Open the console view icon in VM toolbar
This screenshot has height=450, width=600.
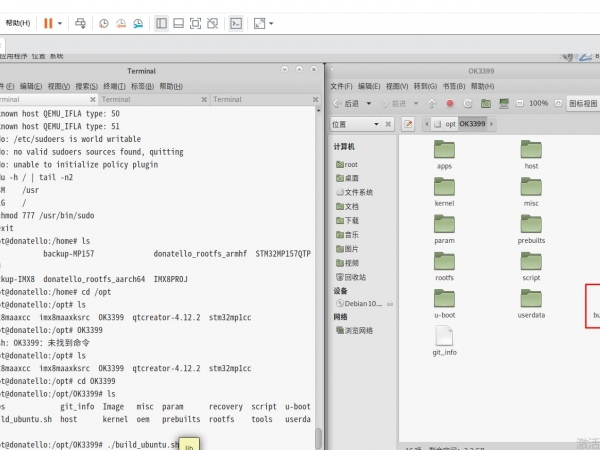click(x=236, y=22)
